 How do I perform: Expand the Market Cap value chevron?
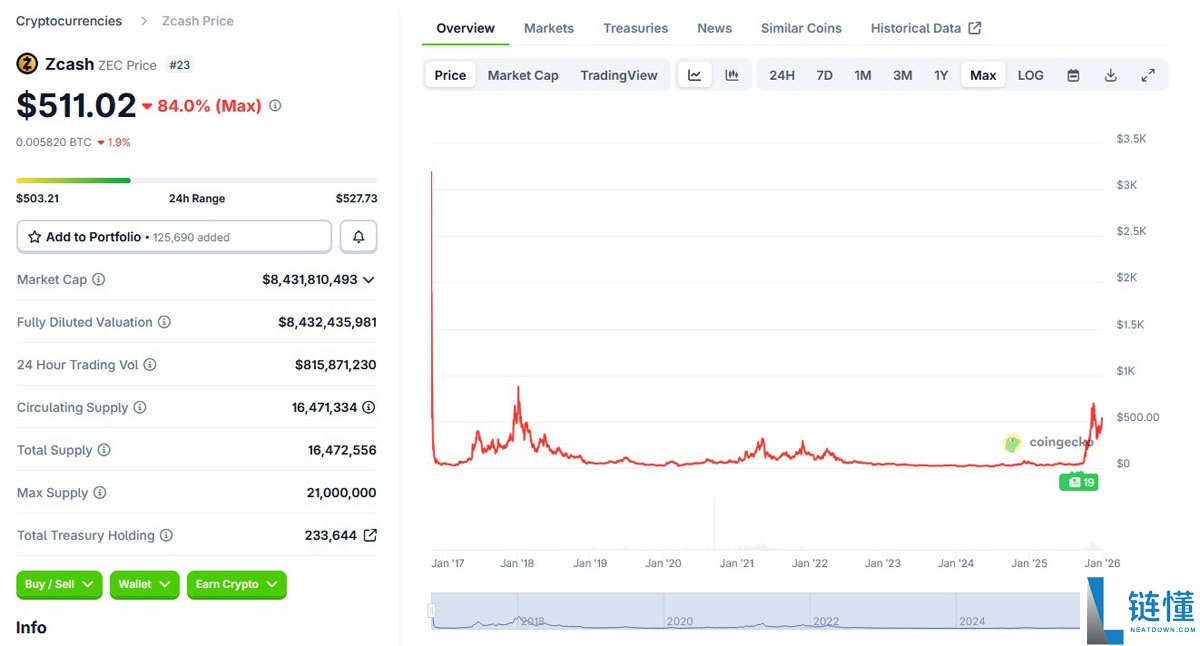[369, 280]
